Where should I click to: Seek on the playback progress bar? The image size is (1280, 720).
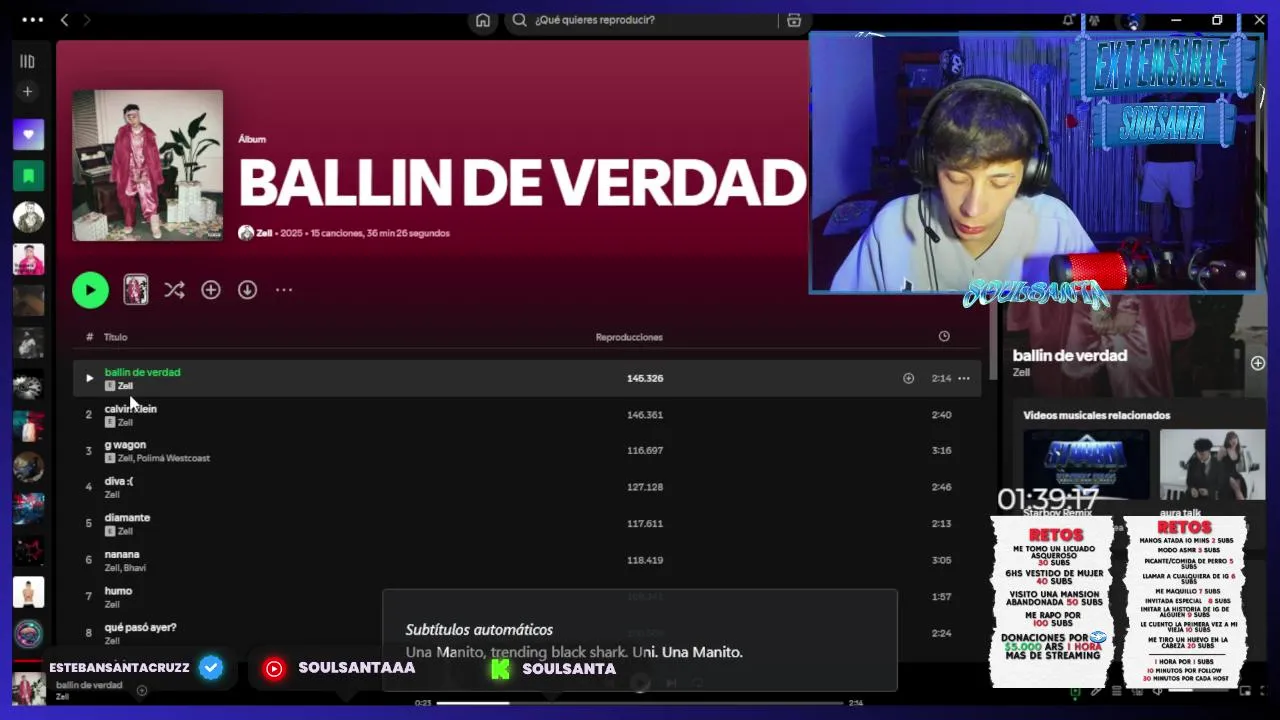[639, 703]
